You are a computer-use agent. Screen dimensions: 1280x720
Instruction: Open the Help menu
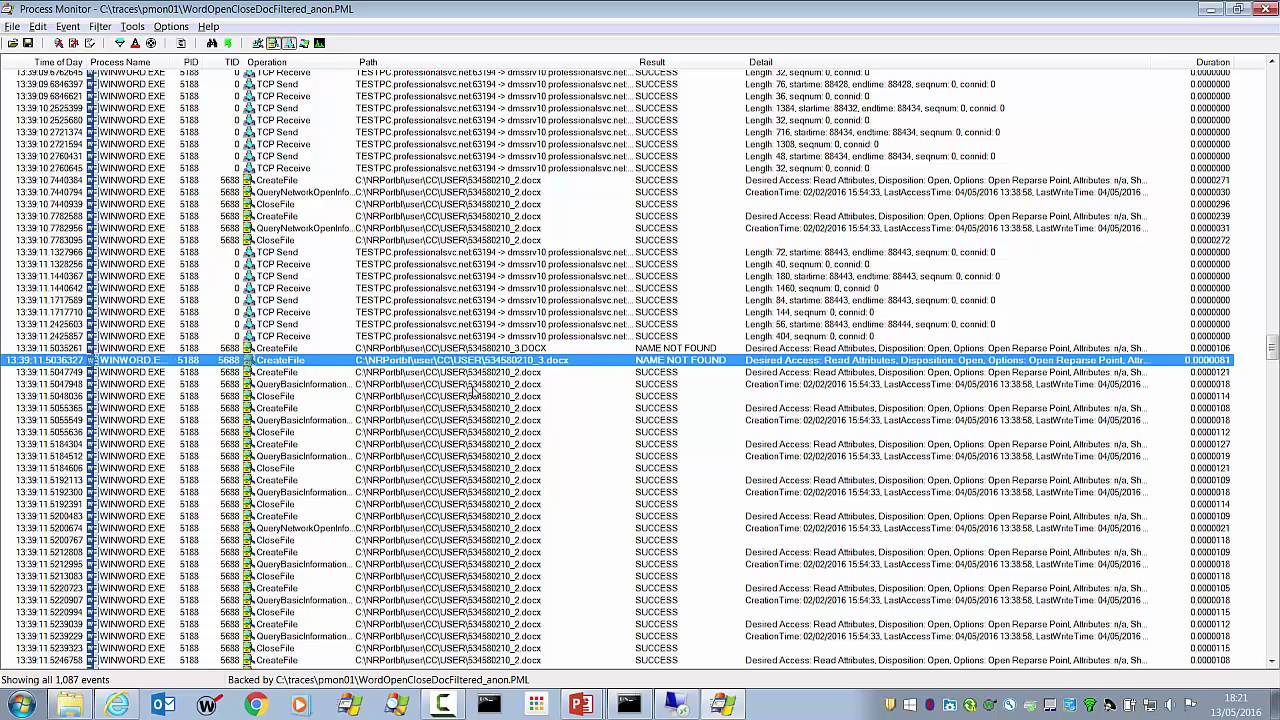208,27
